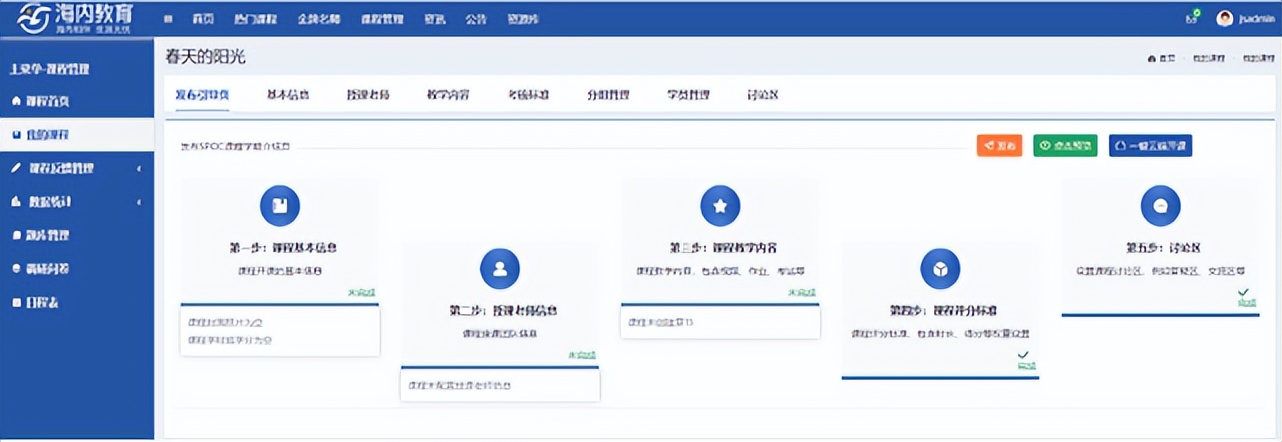Click the step one book icon
The height and width of the screenshot is (442, 1282).
pyautogui.click(x=280, y=206)
